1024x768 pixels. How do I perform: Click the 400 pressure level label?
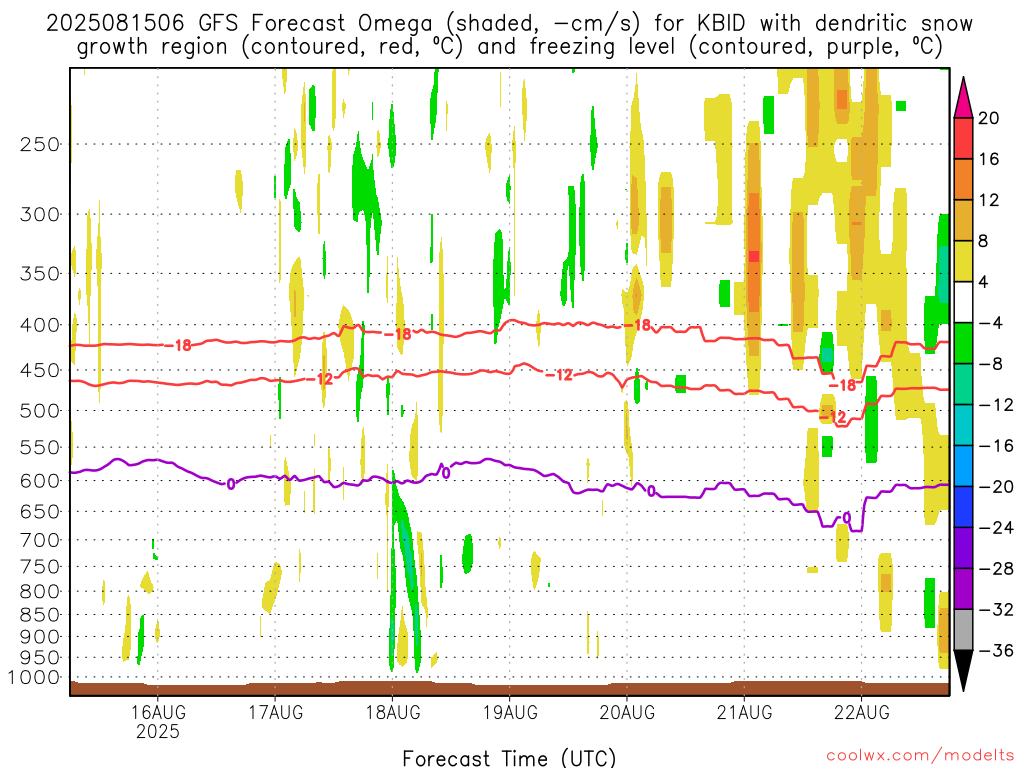[40, 325]
